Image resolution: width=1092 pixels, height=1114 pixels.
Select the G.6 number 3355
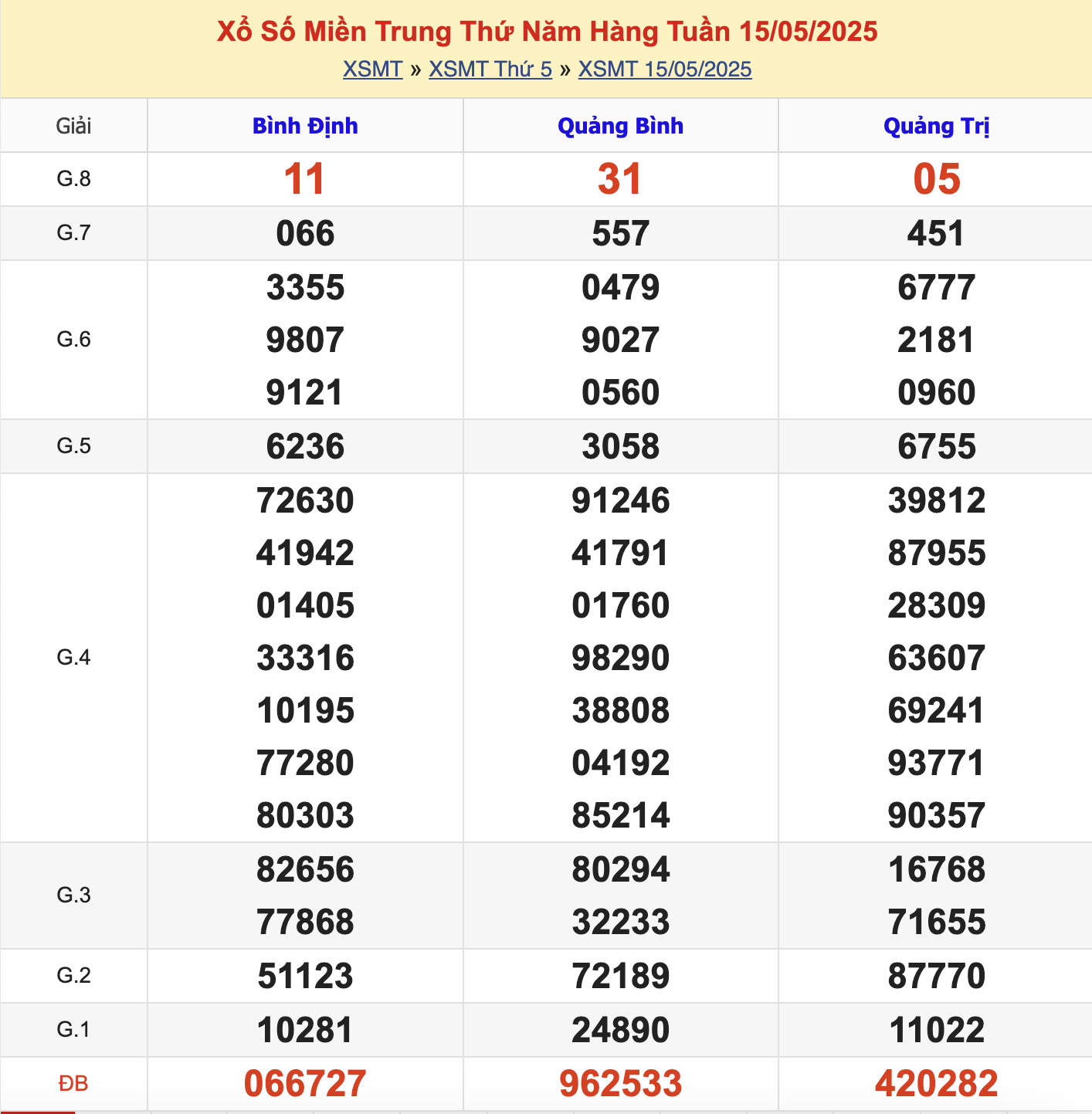tap(305, 288)
